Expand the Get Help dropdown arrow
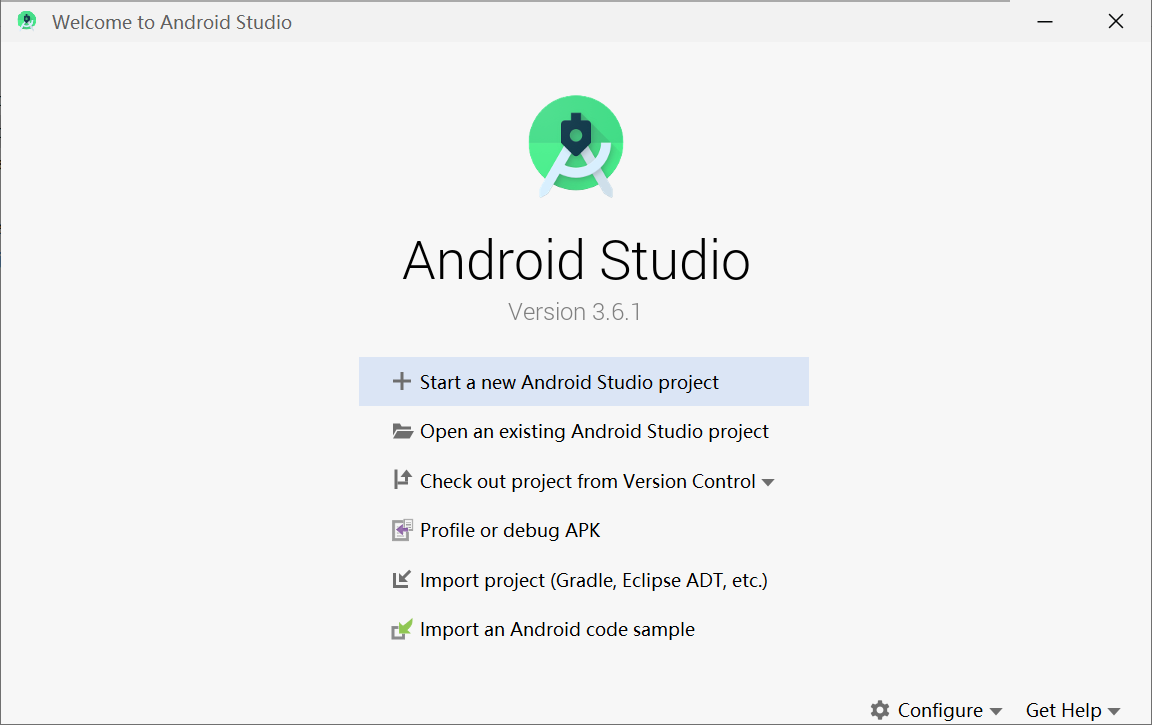The image size is (1152, 725). [x=1114, y=711]
